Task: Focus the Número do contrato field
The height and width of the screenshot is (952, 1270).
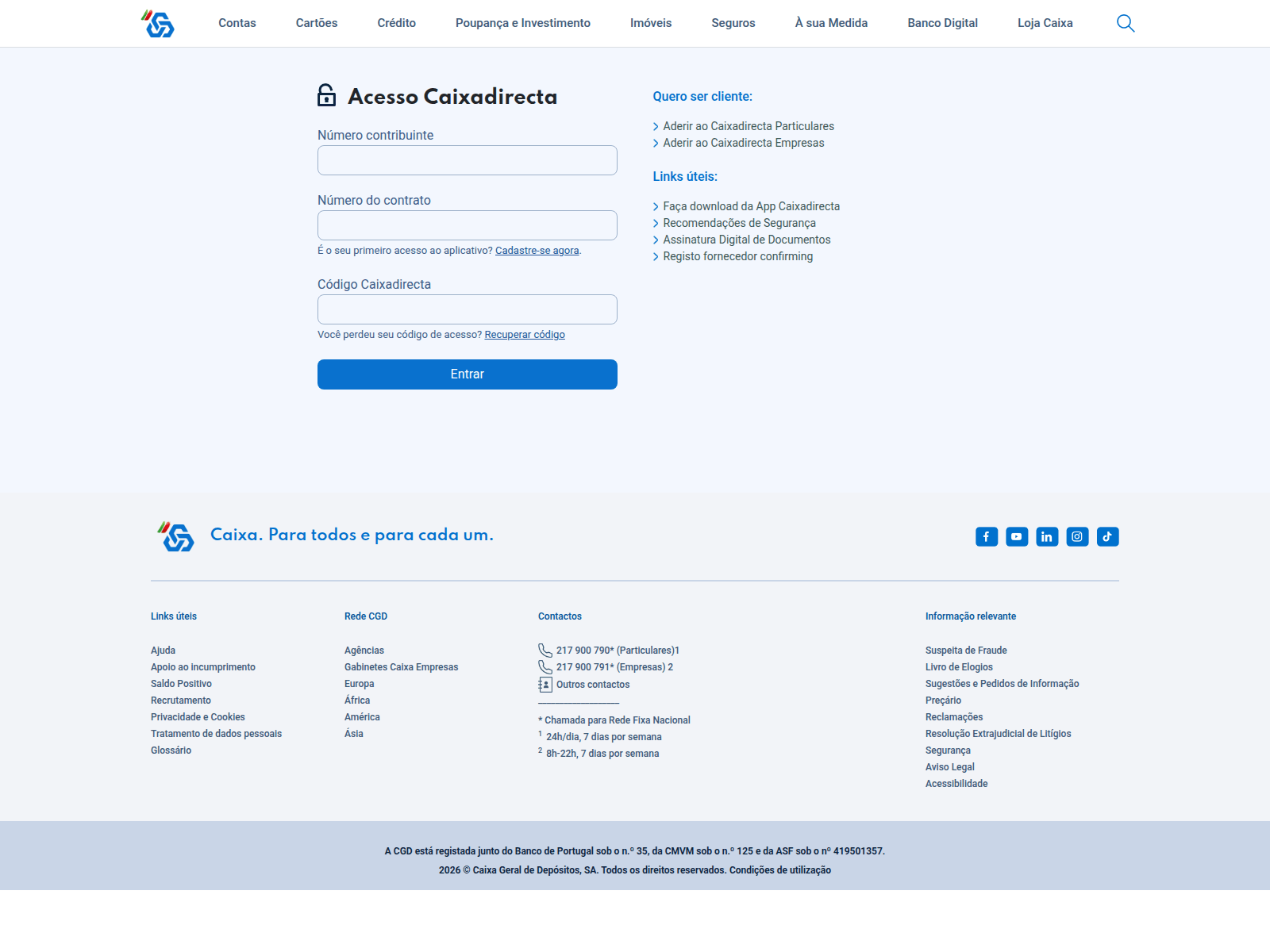Action: pyautogui.click(x=468, y=225)
